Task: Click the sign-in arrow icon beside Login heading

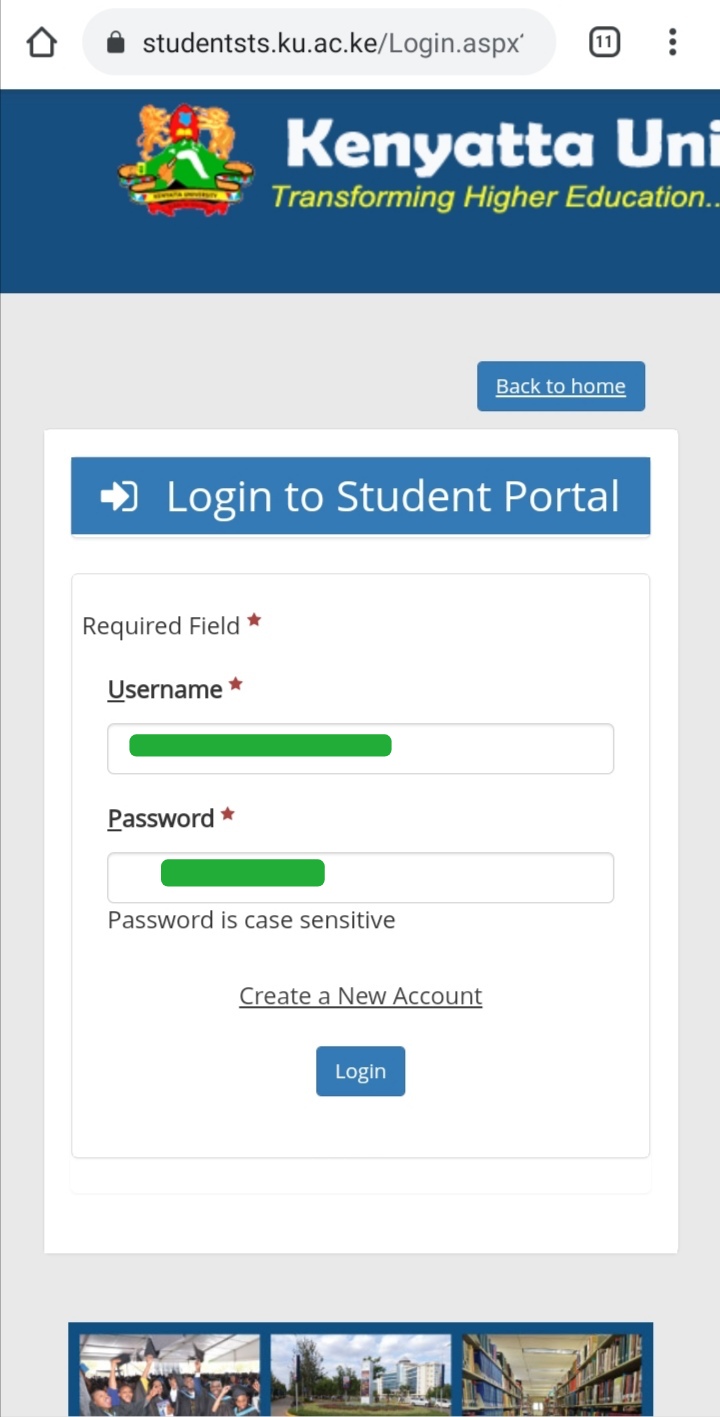Action: [x=119, y=496]
